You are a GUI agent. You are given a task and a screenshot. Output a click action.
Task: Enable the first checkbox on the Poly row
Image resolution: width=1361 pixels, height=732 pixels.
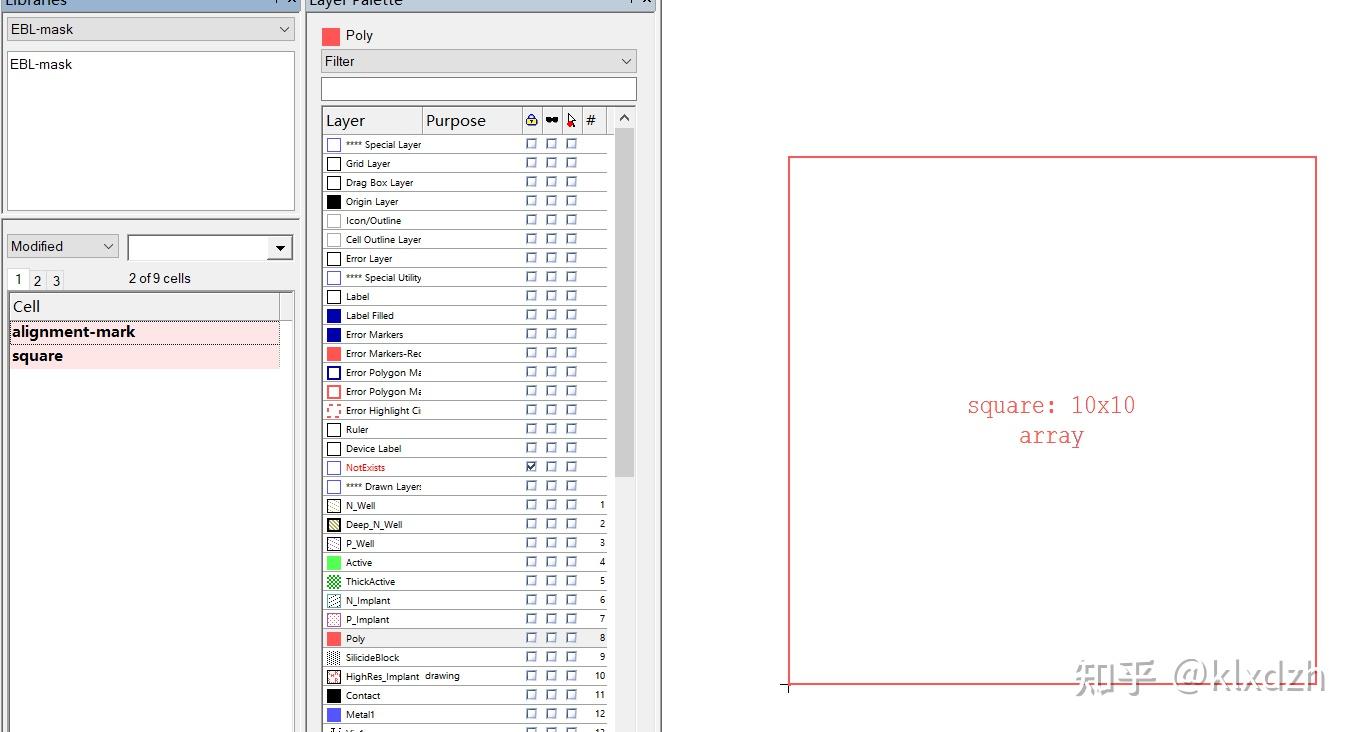click(530, 638)
